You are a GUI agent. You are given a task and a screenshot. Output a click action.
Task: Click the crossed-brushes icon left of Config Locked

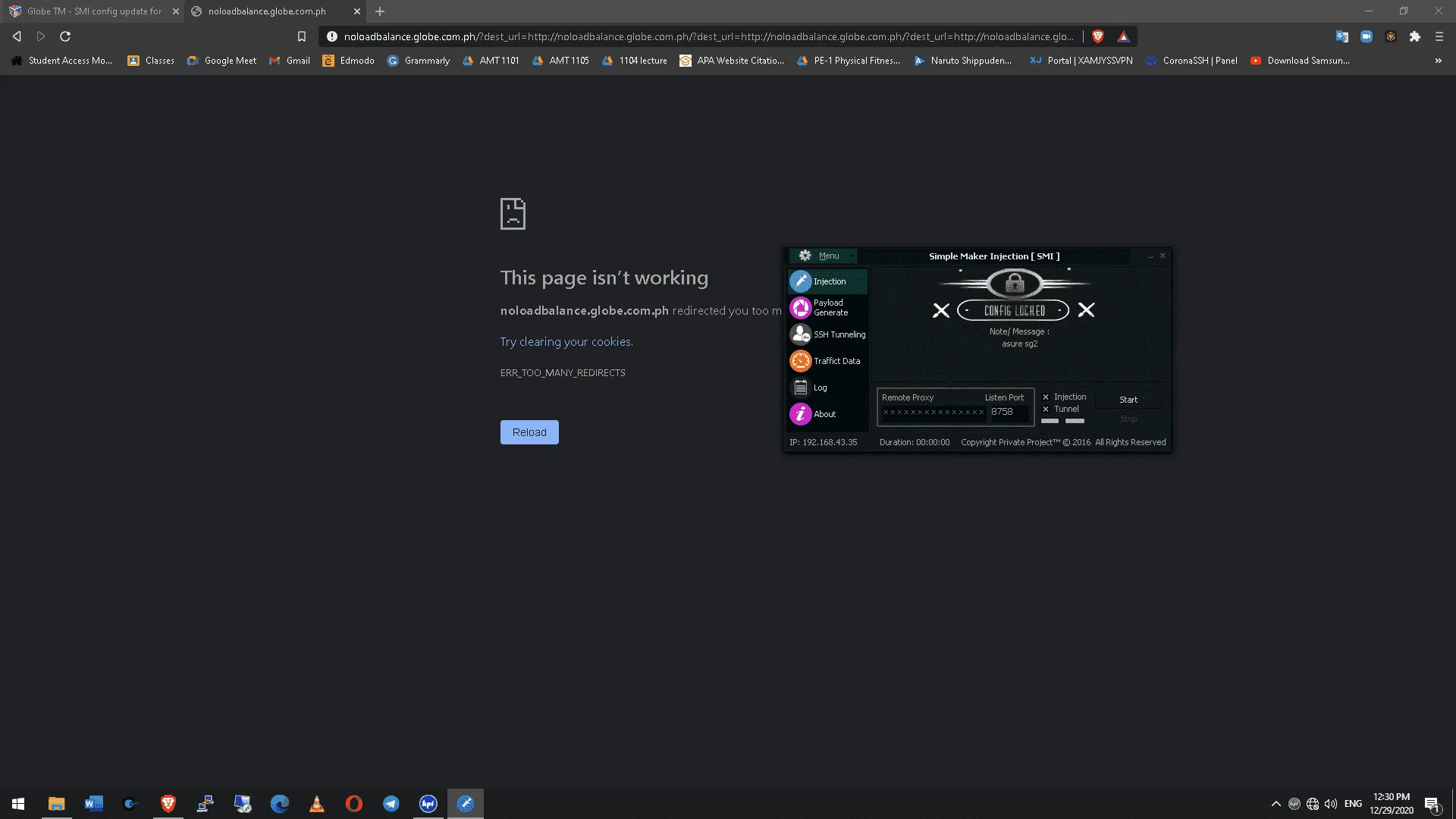(x=941, y=310)
